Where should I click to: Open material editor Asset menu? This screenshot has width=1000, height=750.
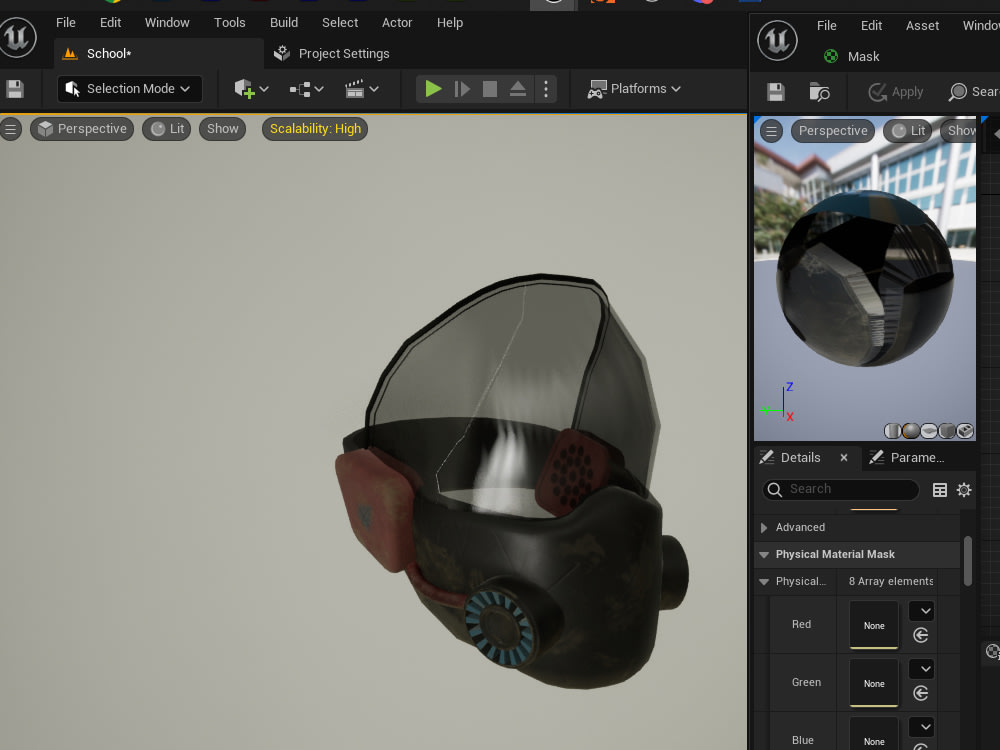922,26
